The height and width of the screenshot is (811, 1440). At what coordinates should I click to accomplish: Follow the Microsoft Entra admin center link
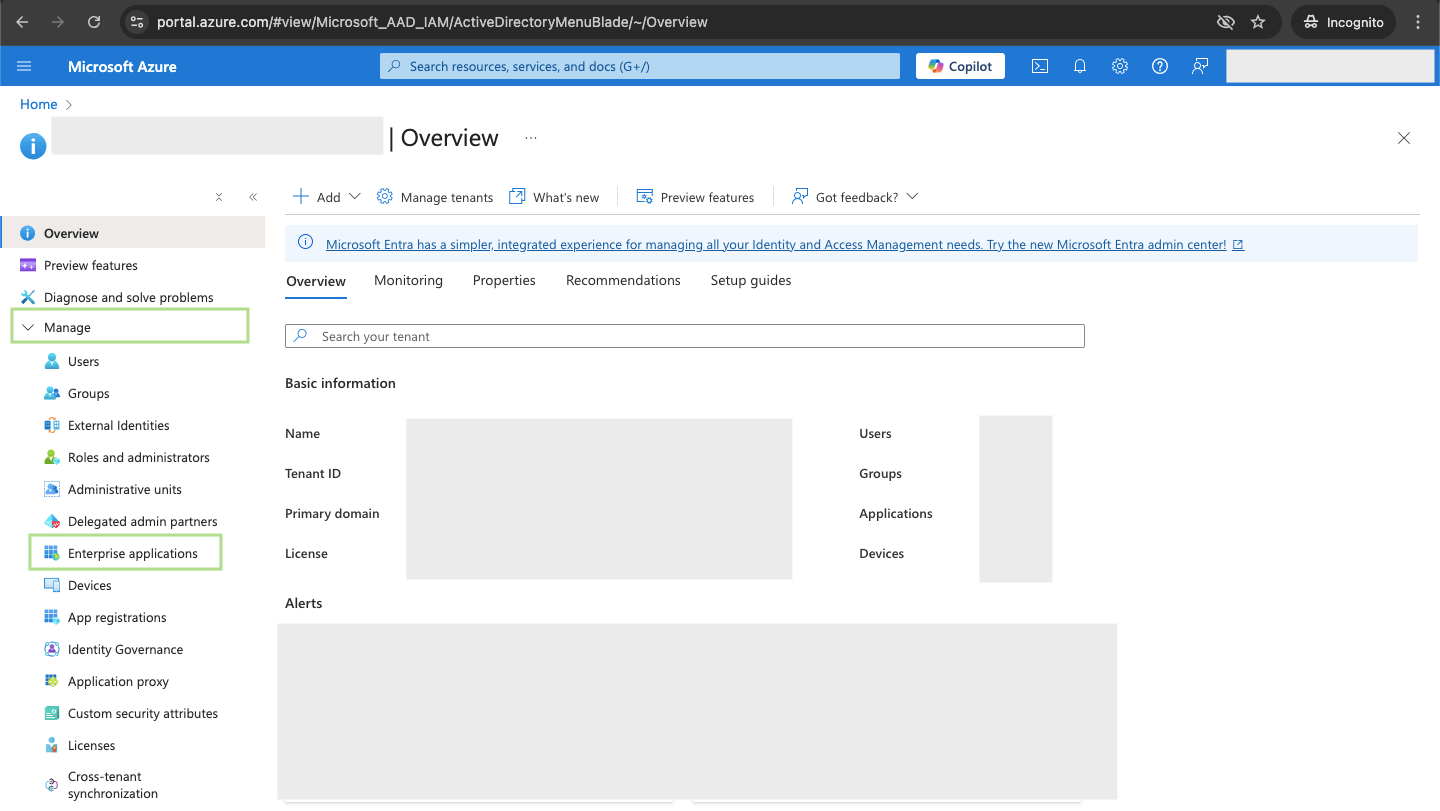(775, 244)
